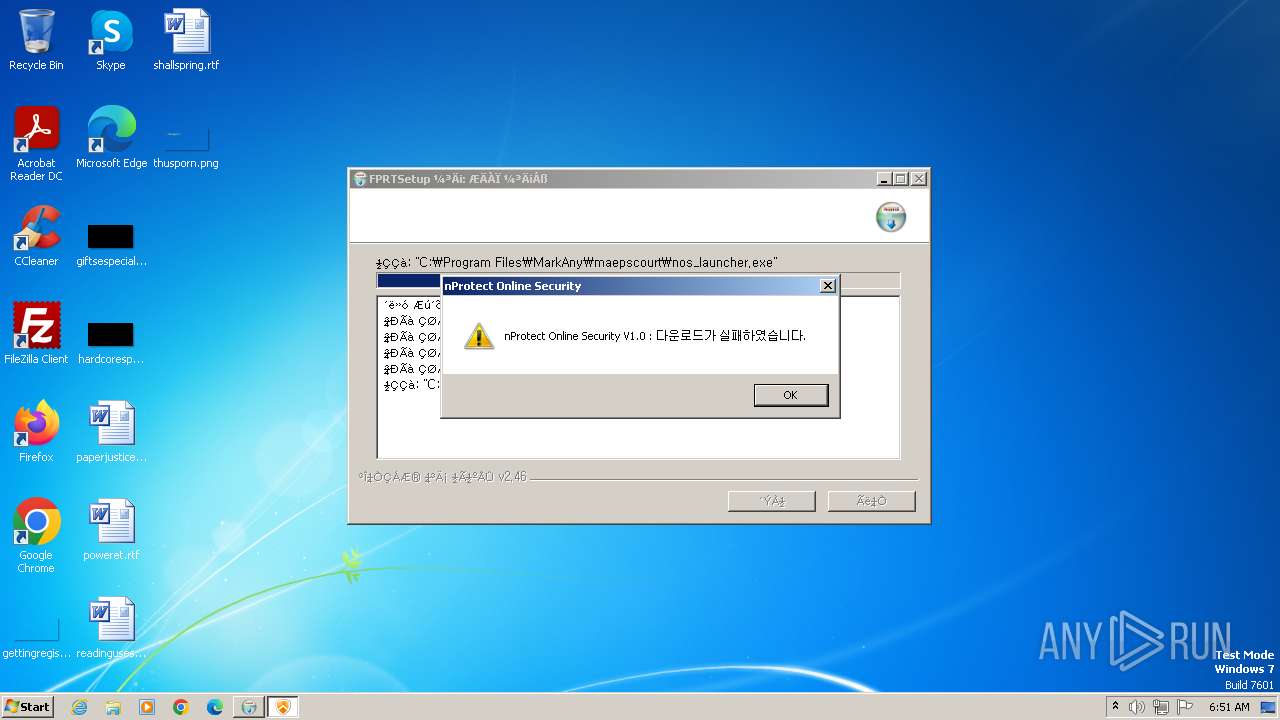This screenshot has height=720, width=1280.
Task: Open Windows Explorer from taskbar
Action: [x=113, y=707]
